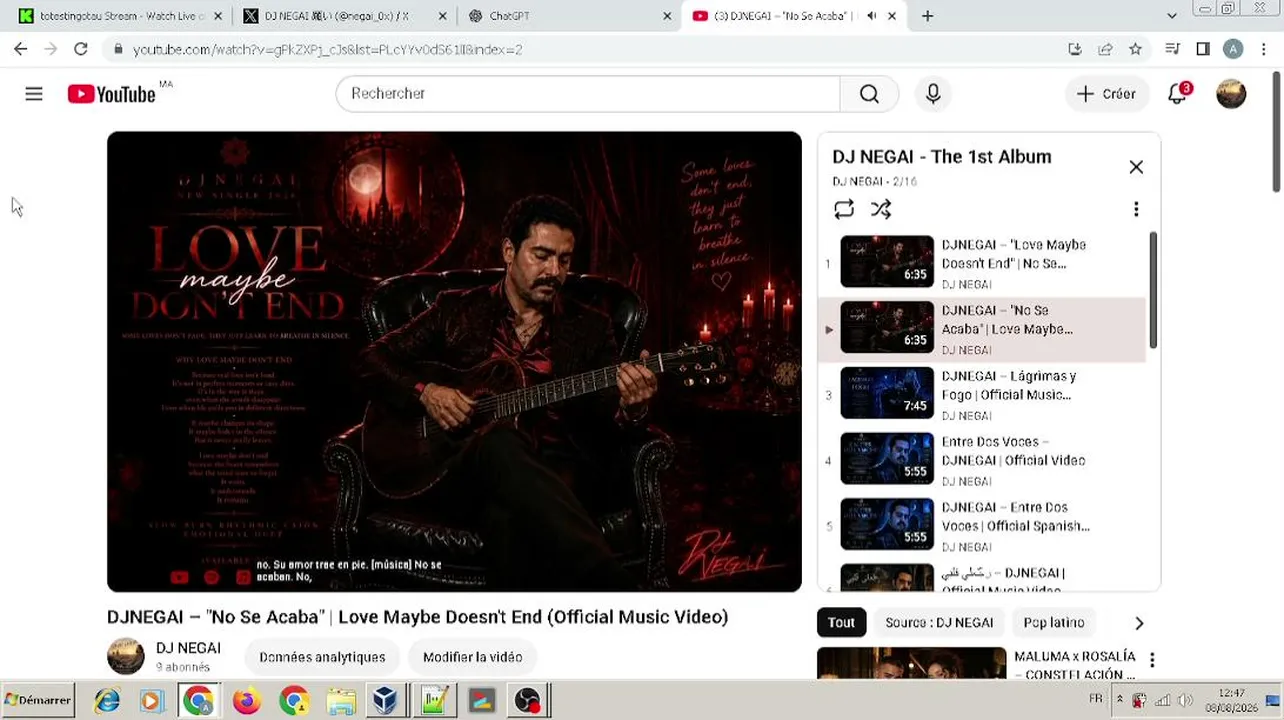Click the Rechercher search field
The image size is (1284, 720).
pos(588,94)
